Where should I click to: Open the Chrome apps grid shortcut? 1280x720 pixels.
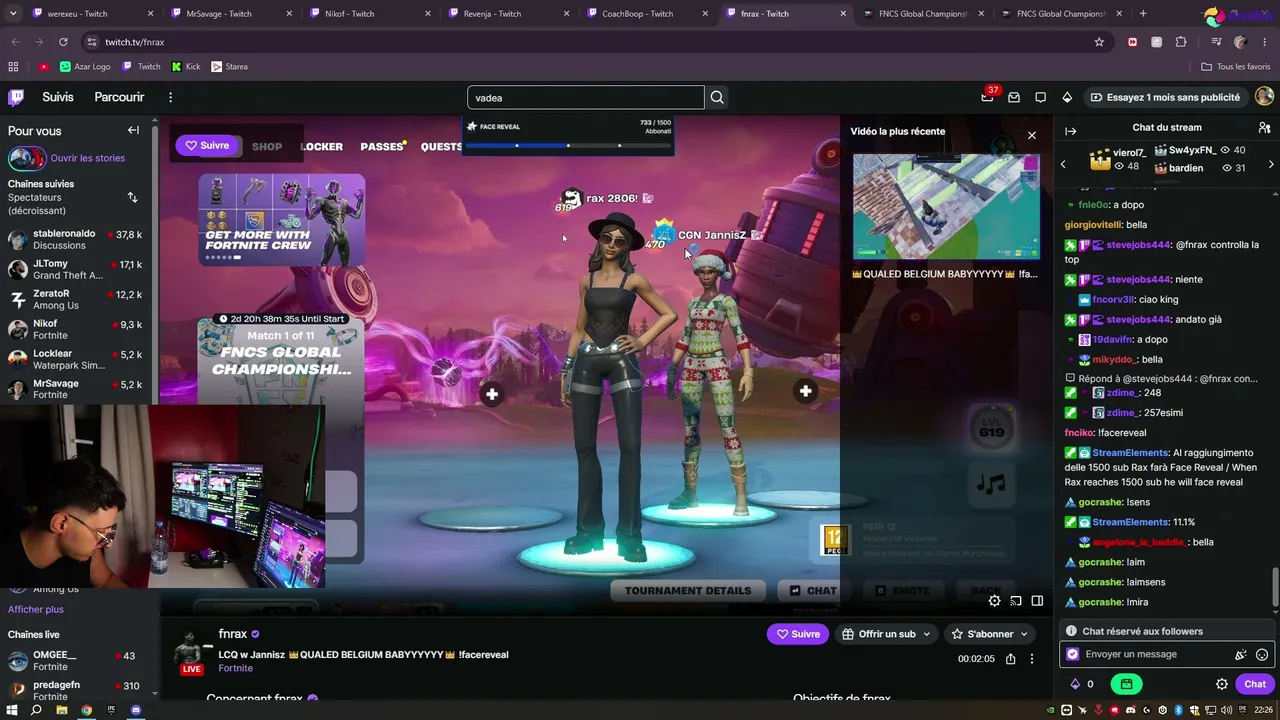click(x=13, y=67)
